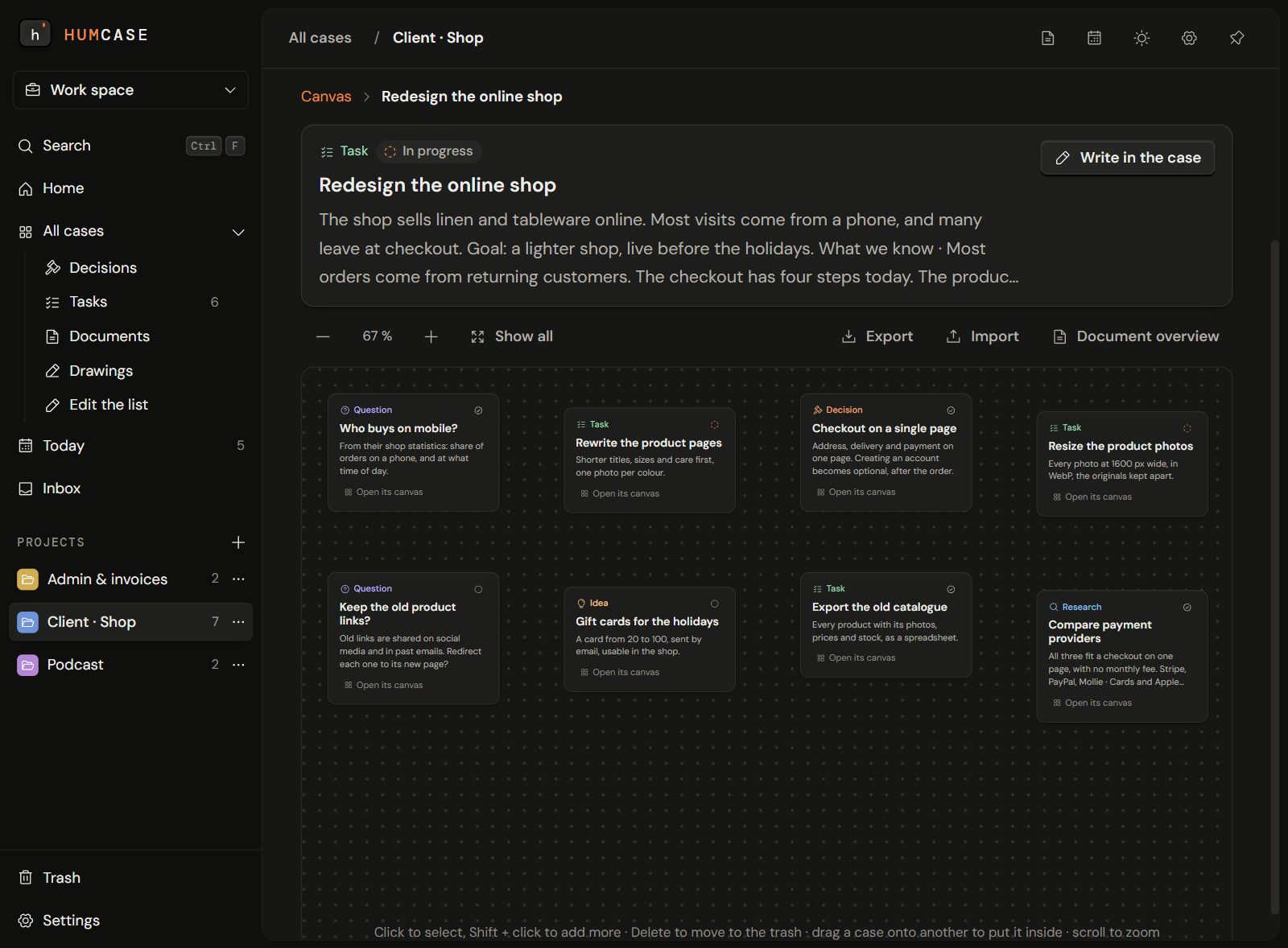Click the zoom level 67 % value
This screenshot has height=948, width=1288.
[x=377, y=336]
